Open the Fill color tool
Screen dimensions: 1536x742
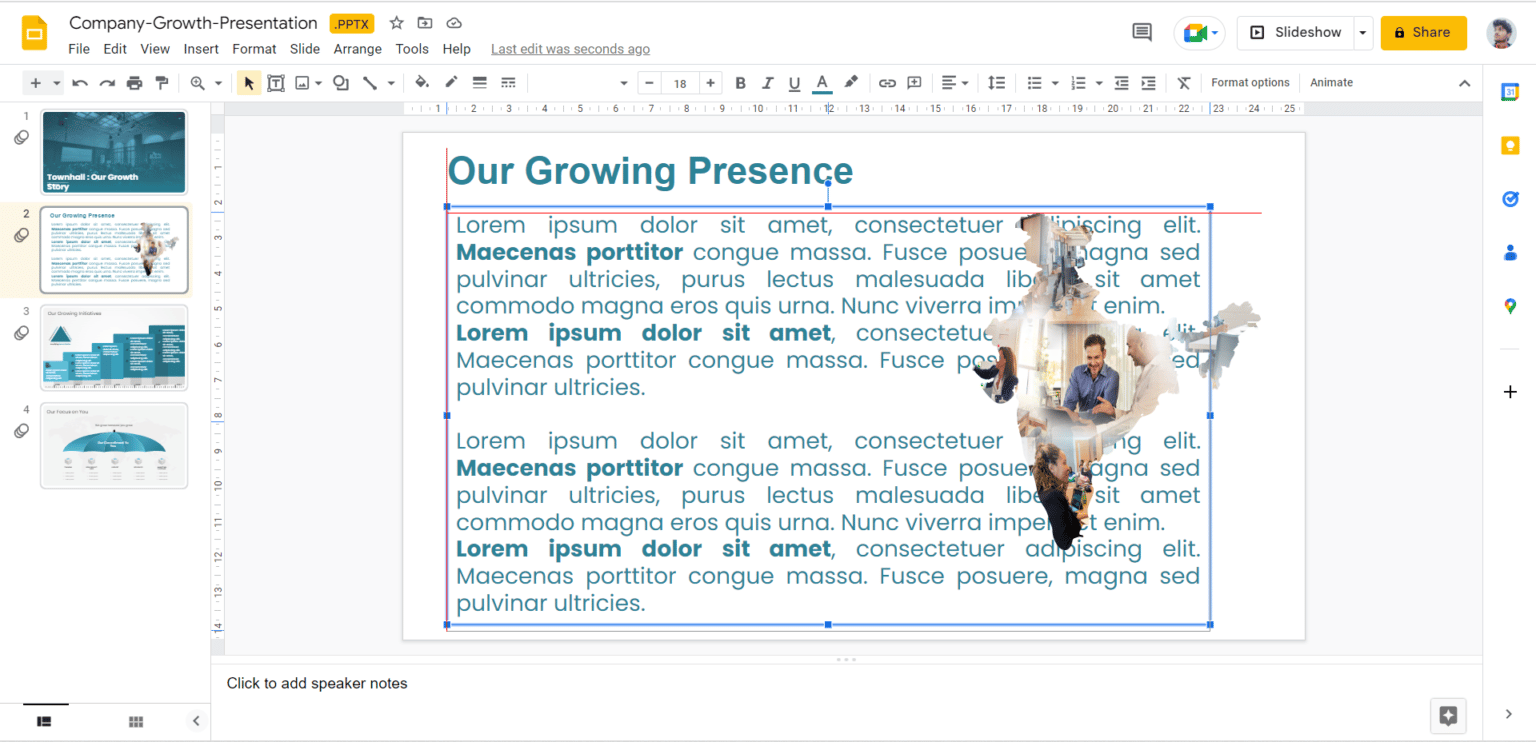coord(421,82)
